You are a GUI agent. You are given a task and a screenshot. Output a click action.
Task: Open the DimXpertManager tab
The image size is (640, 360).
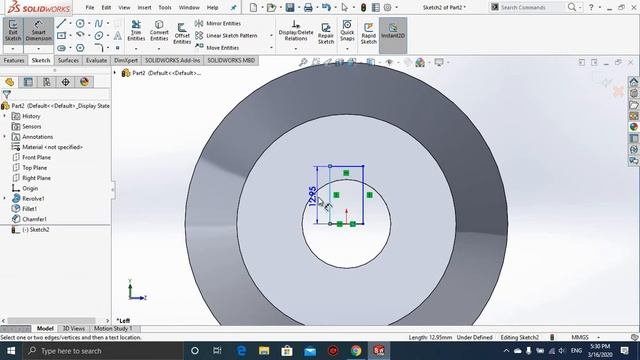tap(66, 82)
